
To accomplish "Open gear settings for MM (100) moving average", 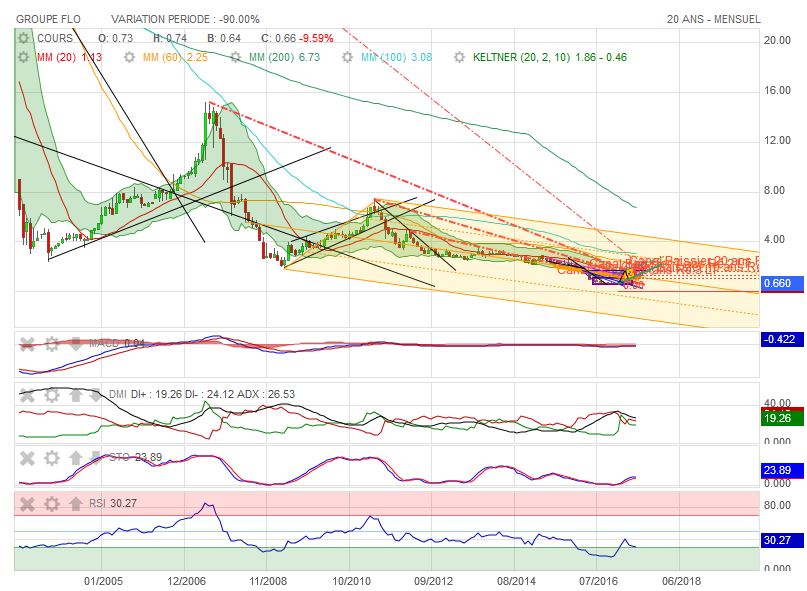I will 347,57.
